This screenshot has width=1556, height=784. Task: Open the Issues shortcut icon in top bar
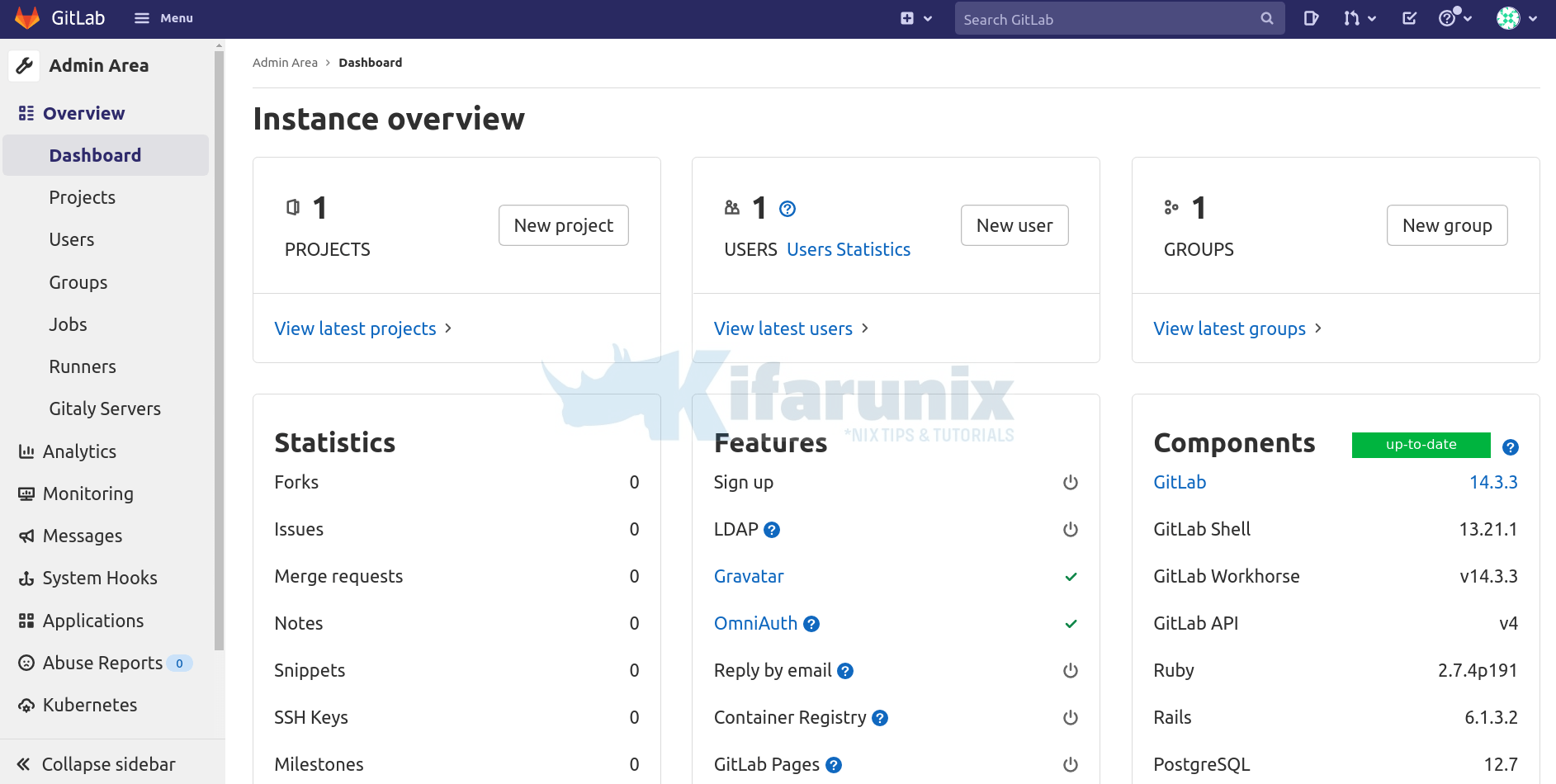[x=1312, y=17]
